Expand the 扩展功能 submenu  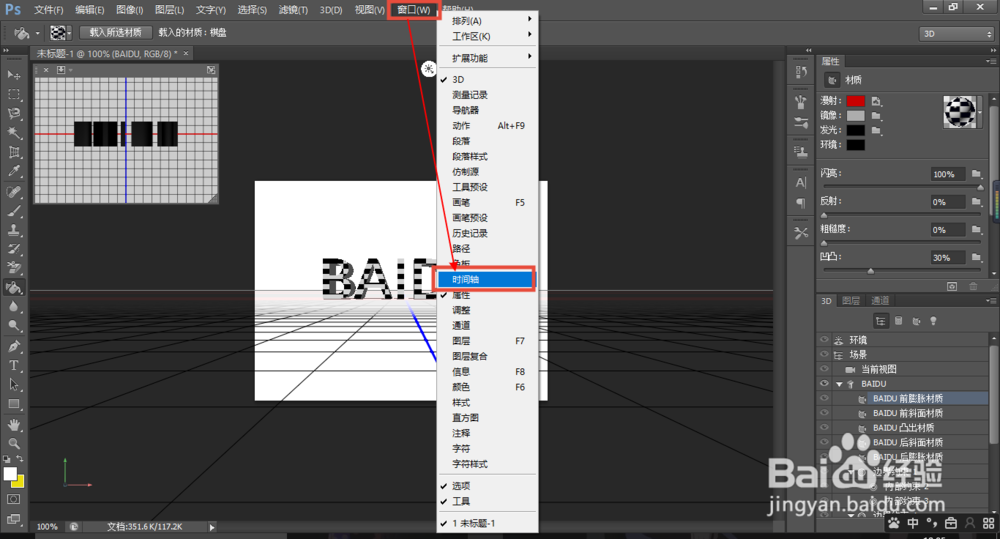(487, 58)
